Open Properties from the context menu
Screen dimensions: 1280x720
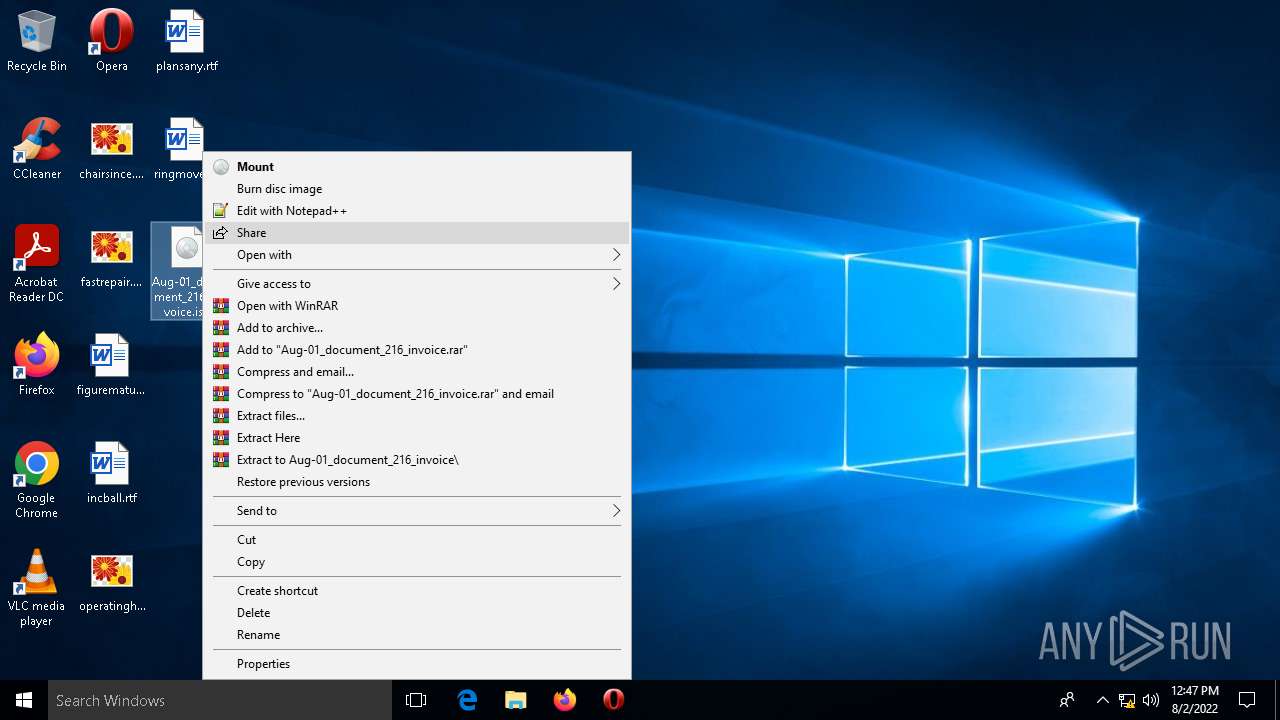[x=417, y=664]
